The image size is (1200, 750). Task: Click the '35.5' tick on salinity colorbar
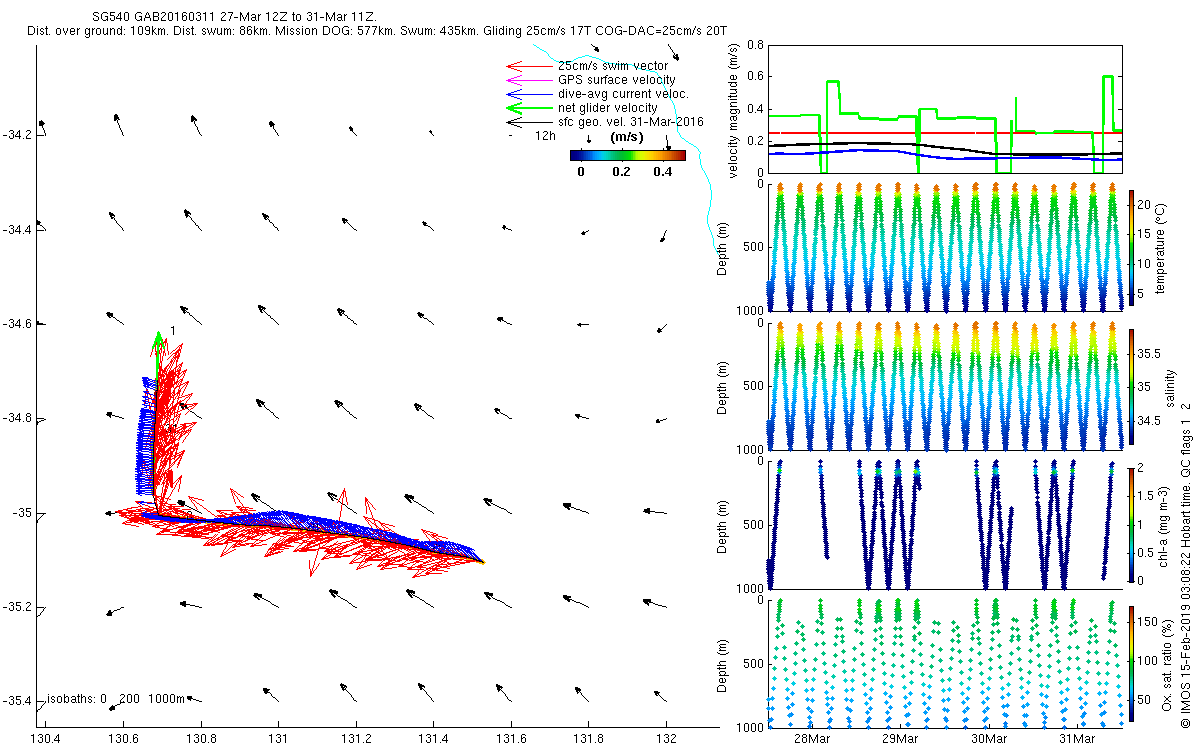point(1150,354)
